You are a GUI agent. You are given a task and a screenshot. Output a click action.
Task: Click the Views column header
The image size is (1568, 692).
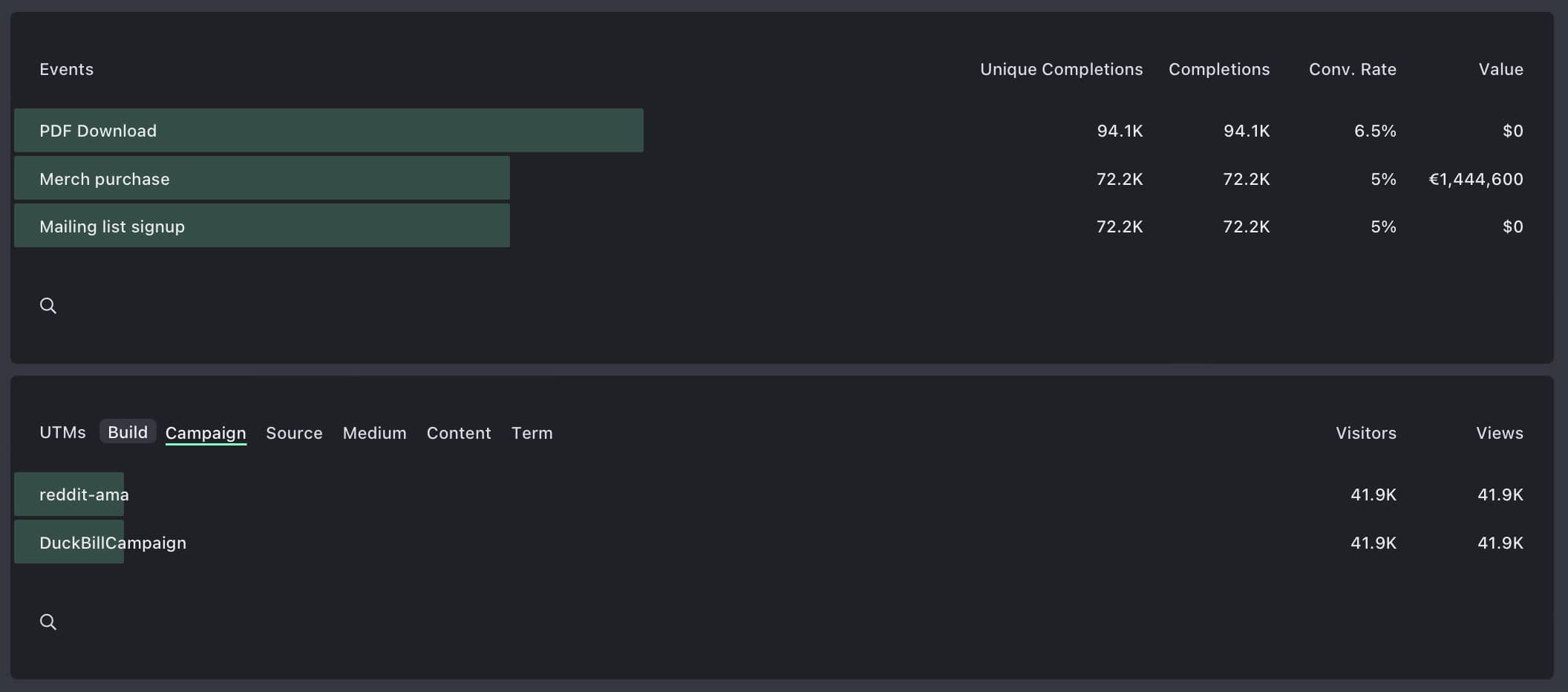[x=1499, y=433]
